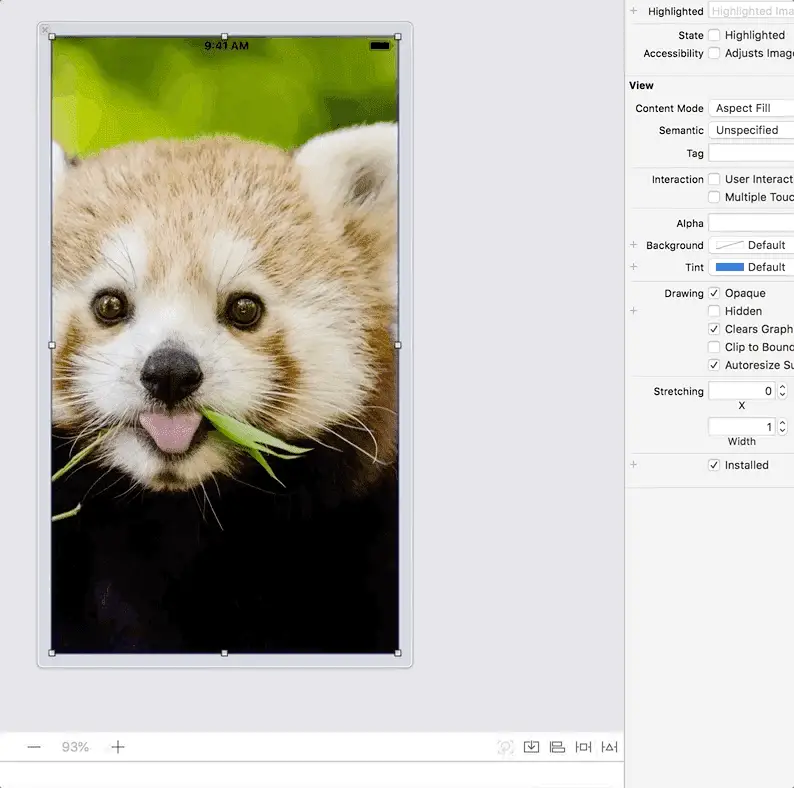Click the top-middle resize handle of image view

tap(224, 36)
